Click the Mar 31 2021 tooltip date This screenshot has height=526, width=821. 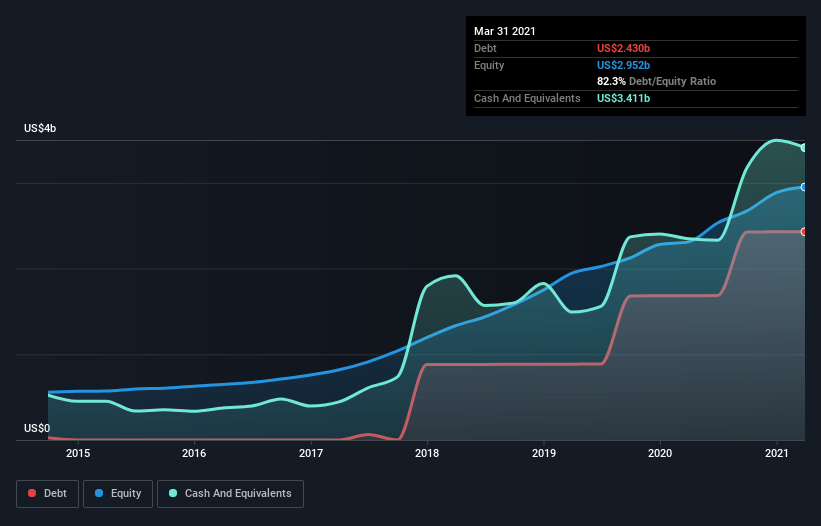click(505, 31)
